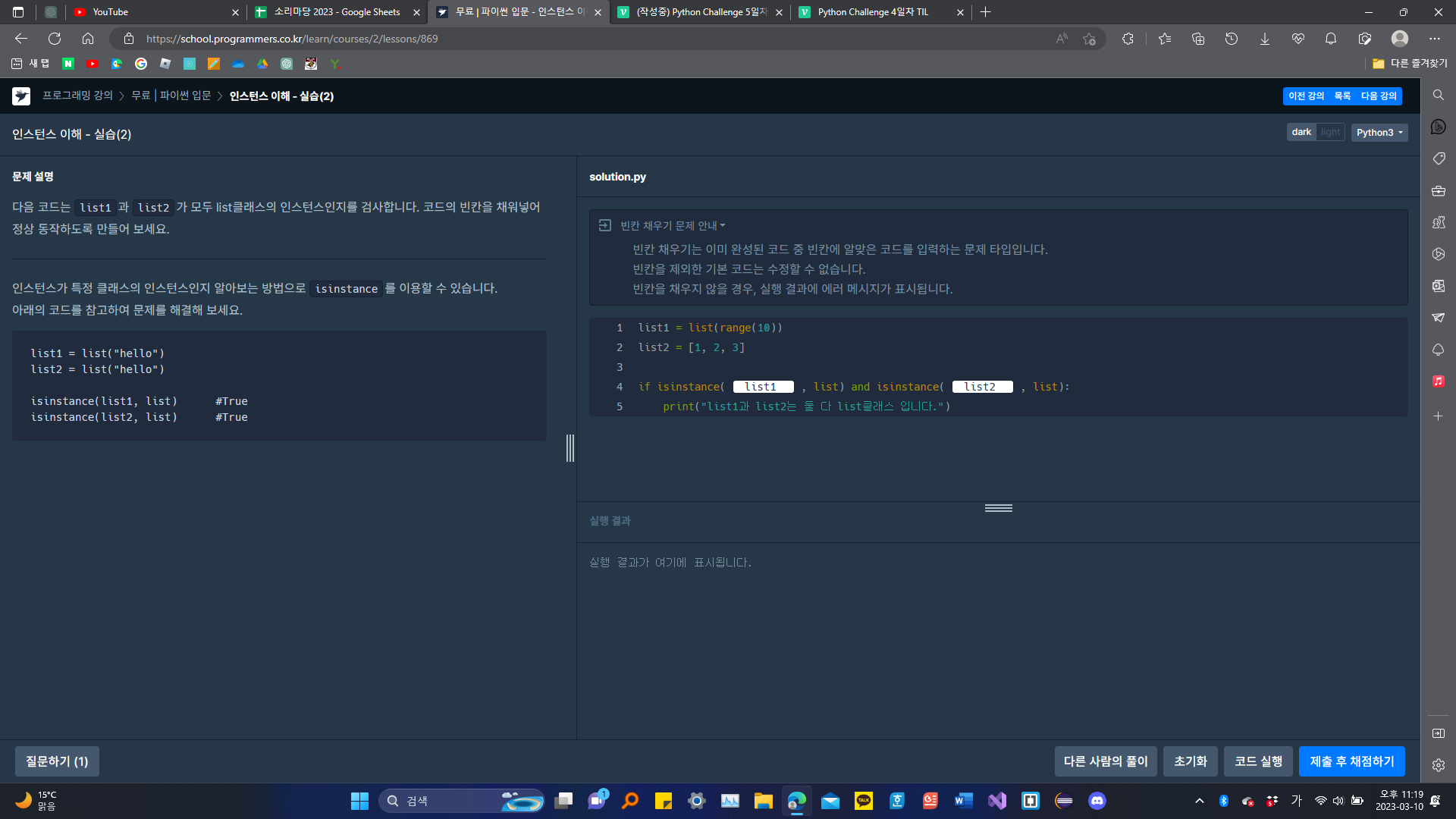This screenshot has width=1456, height=819.
Task: Open the Edge sidebar search icon
Action: tap(1438, 95)
